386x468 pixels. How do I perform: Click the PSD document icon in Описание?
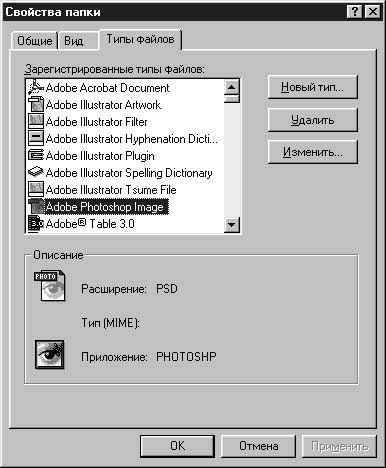[50, 286]
